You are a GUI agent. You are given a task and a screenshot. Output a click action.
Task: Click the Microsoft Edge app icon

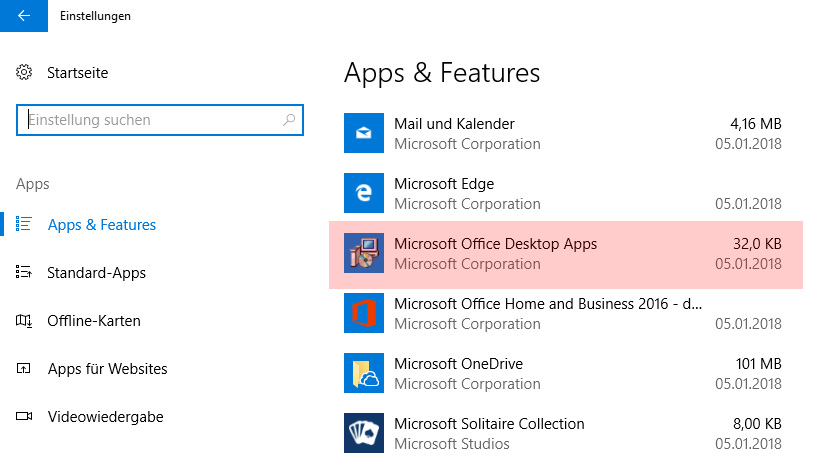pos(364,193)
